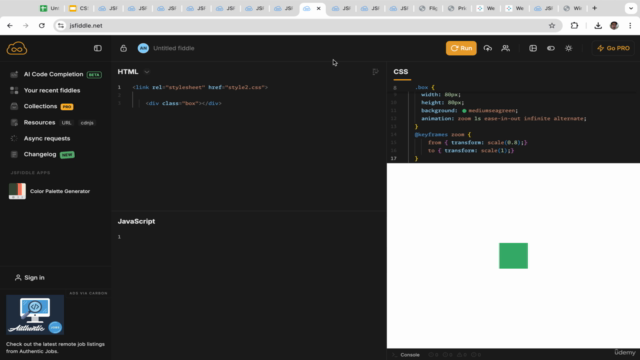Open the Console bar
This screenshot has height=360, width=640.
click(x=410, y=355)
